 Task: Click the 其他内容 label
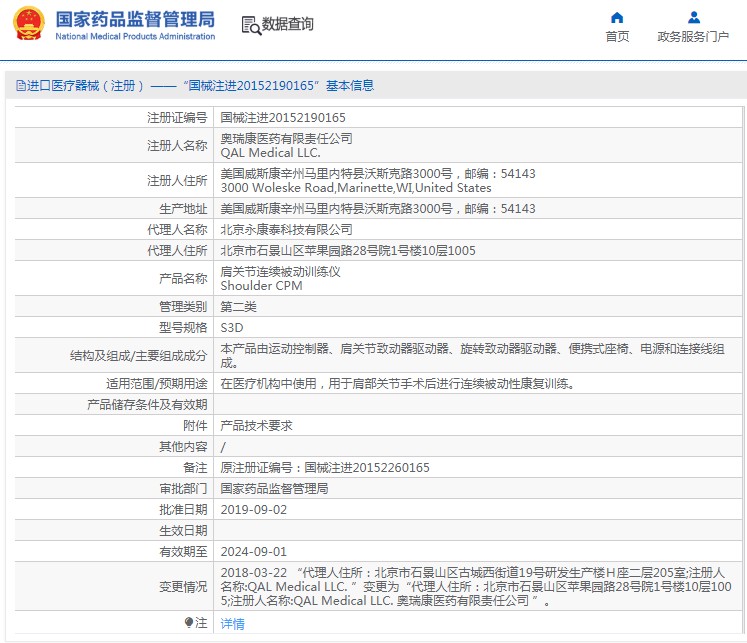point(183,447)
